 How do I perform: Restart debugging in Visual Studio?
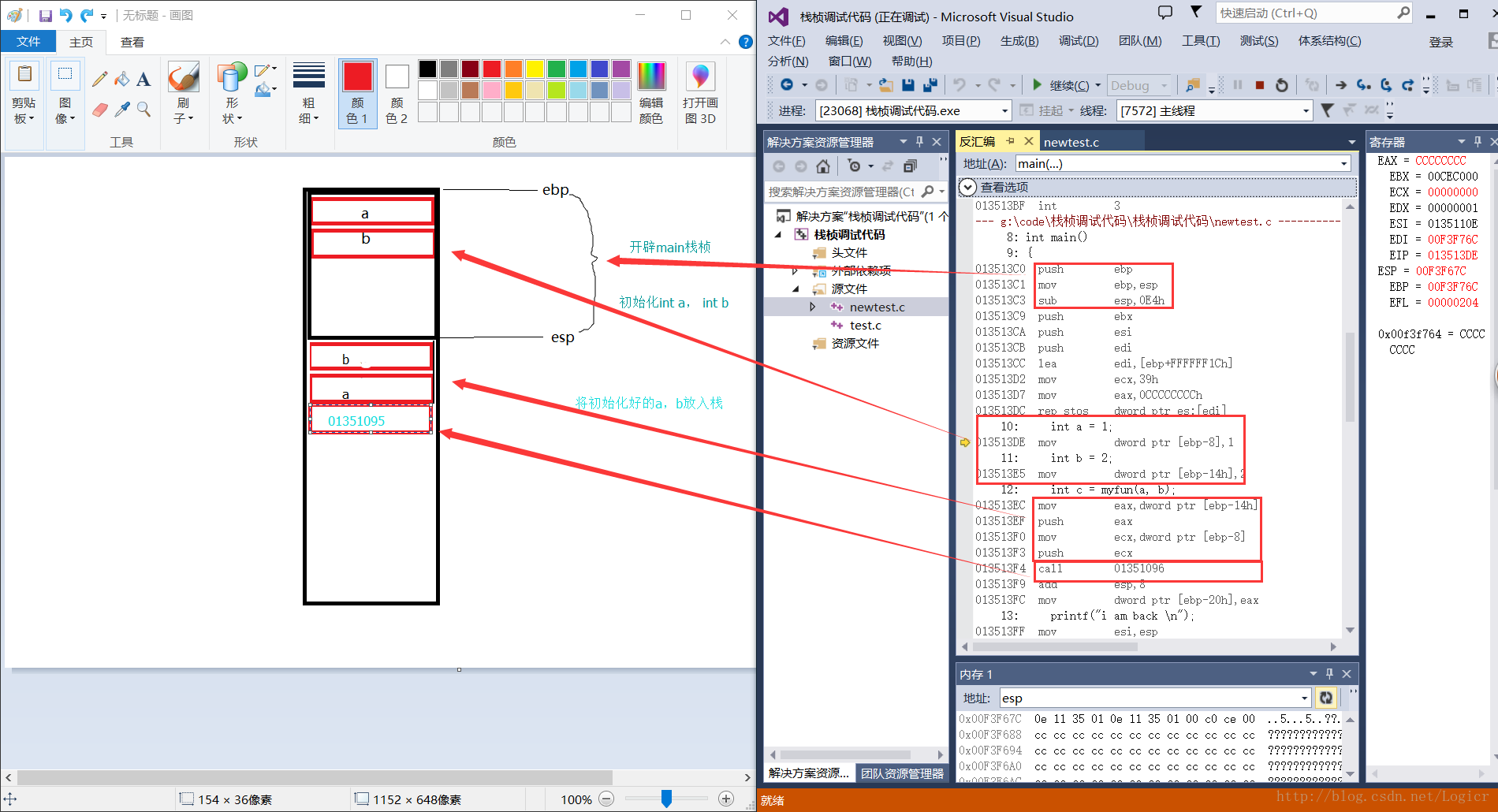[1282, 85]
